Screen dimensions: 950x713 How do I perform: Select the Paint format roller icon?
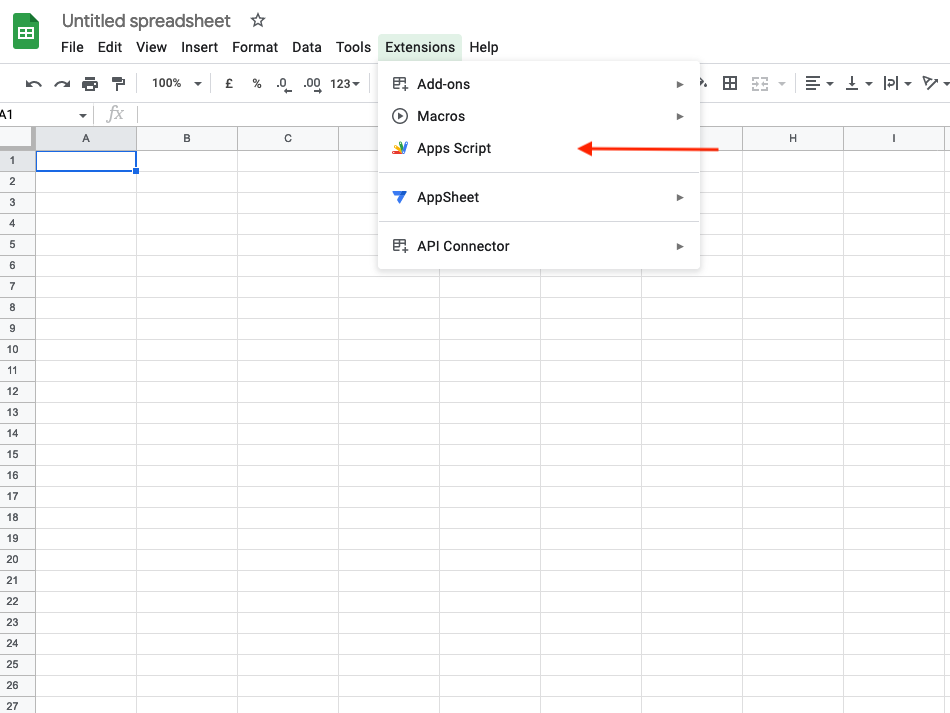tap(118, 84)
